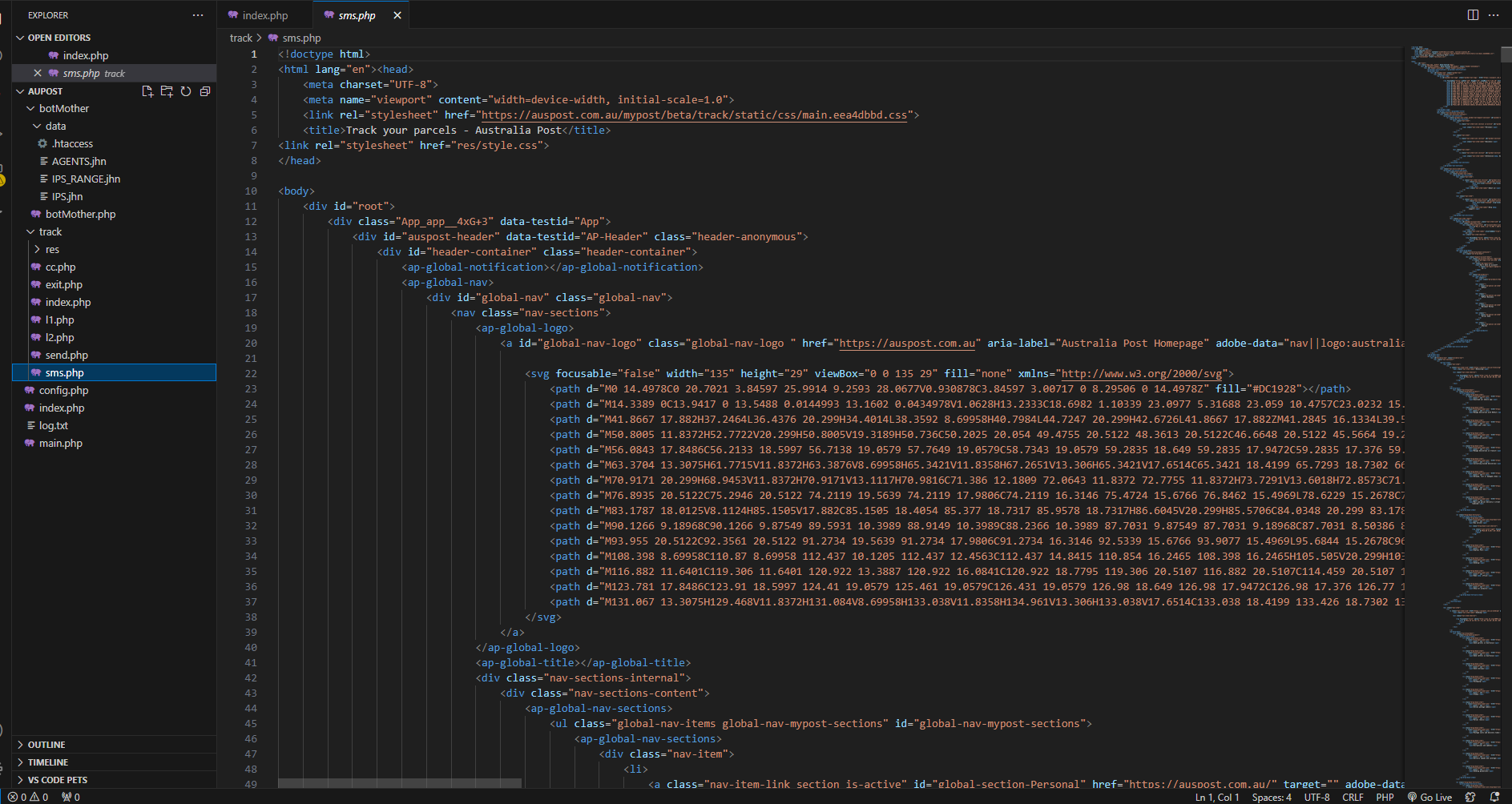The width and height of the screenshot is (1512, 804).
Task: Click the horizontal scrollbar in editor
Action: pyautogui.click(x=400, y=782)
